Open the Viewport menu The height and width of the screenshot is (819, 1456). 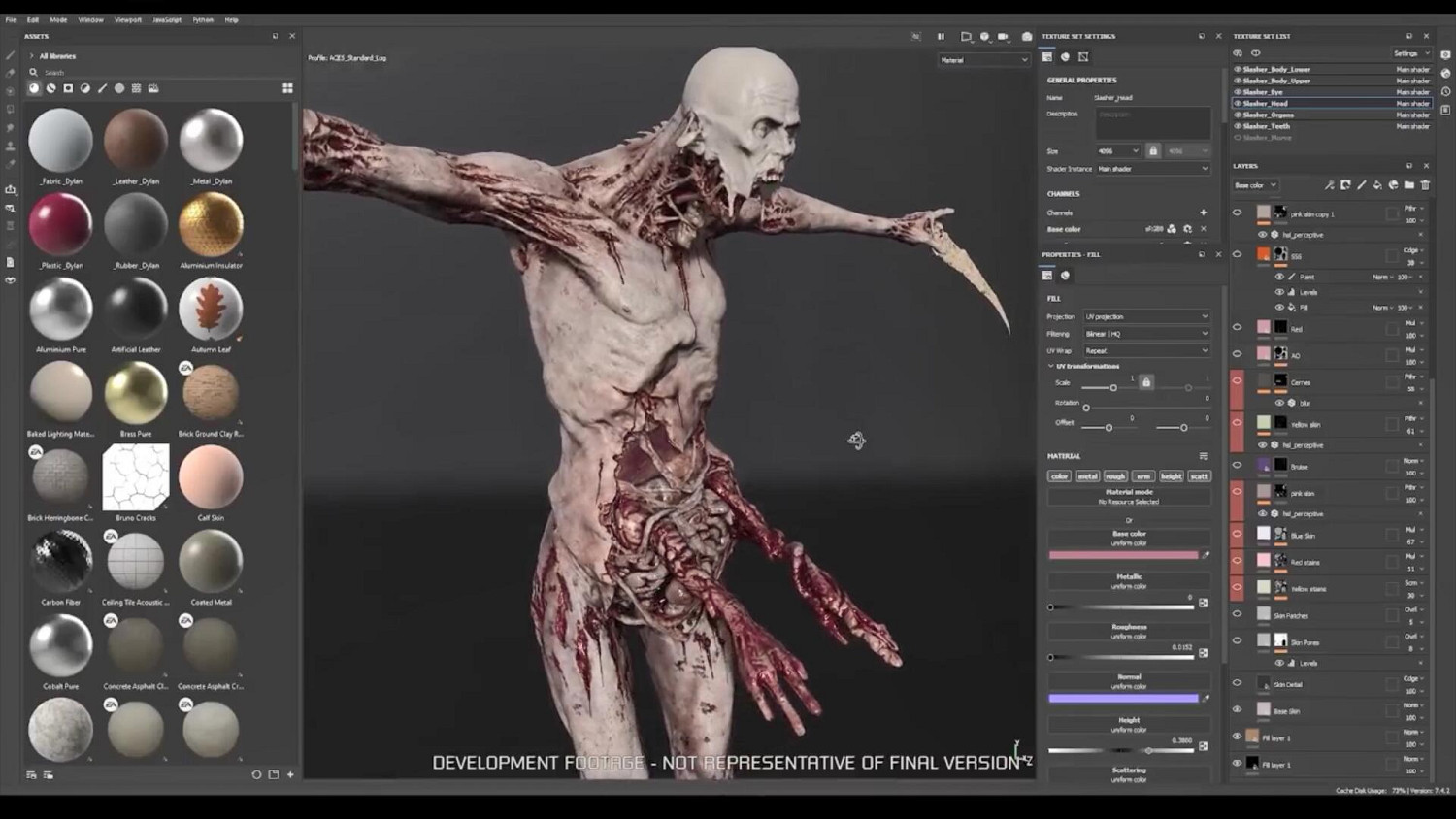127,19
